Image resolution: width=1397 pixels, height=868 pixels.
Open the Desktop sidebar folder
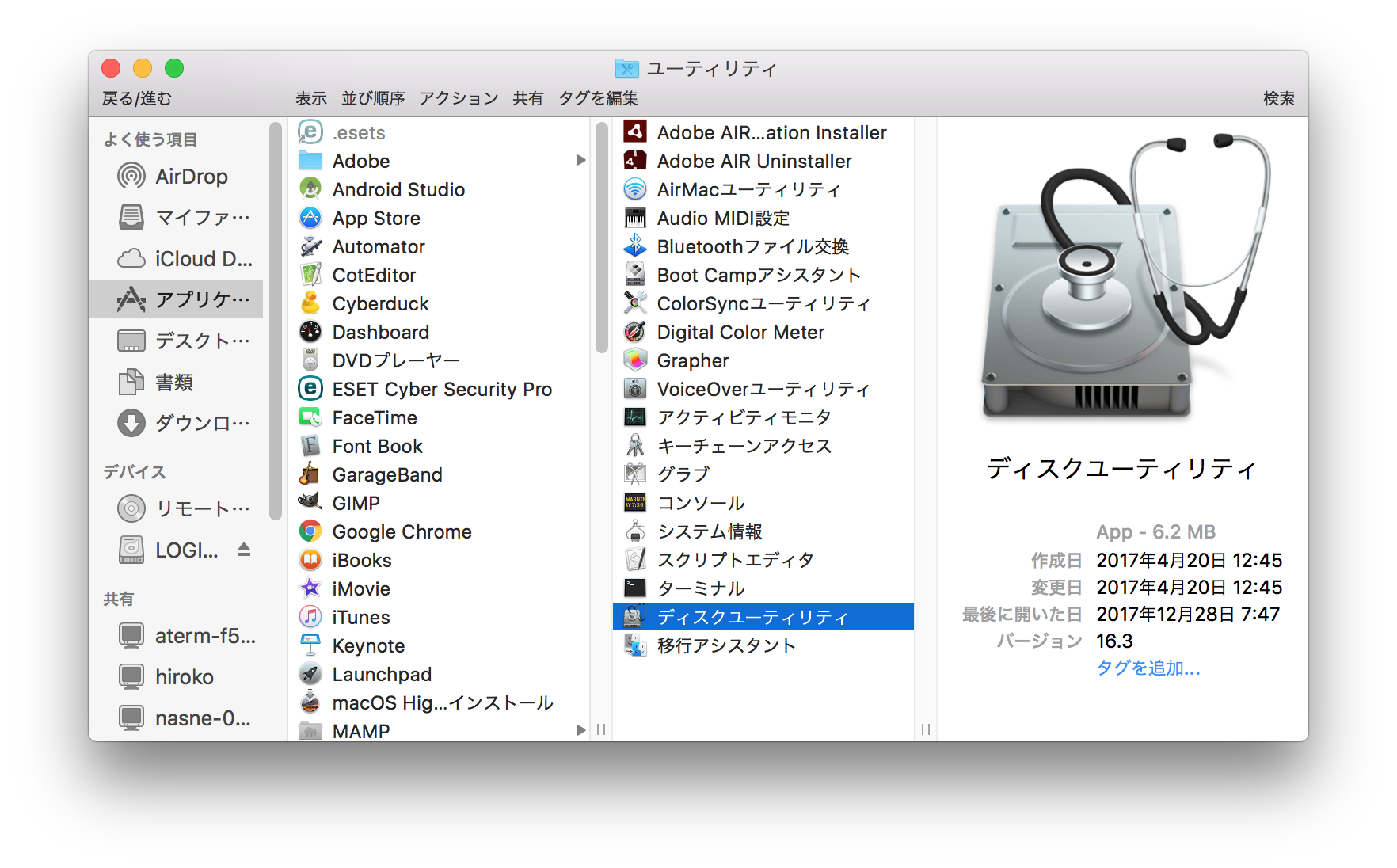click(176, 341)
